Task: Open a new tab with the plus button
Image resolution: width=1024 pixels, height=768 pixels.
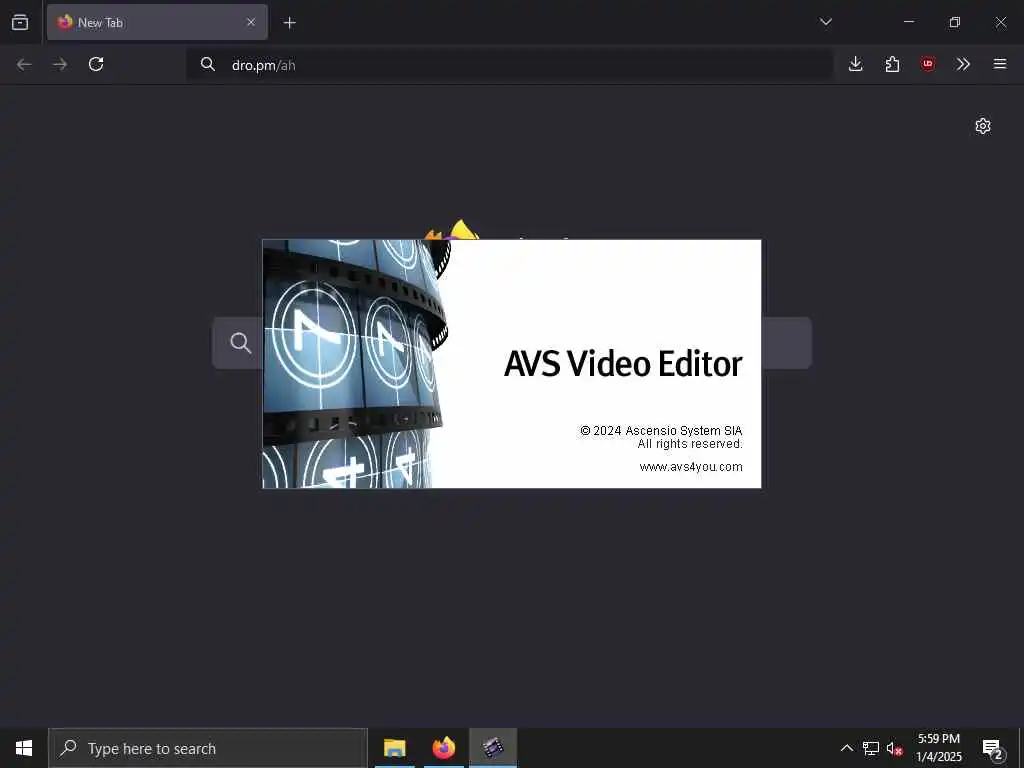Action: [x=289, y=23]
